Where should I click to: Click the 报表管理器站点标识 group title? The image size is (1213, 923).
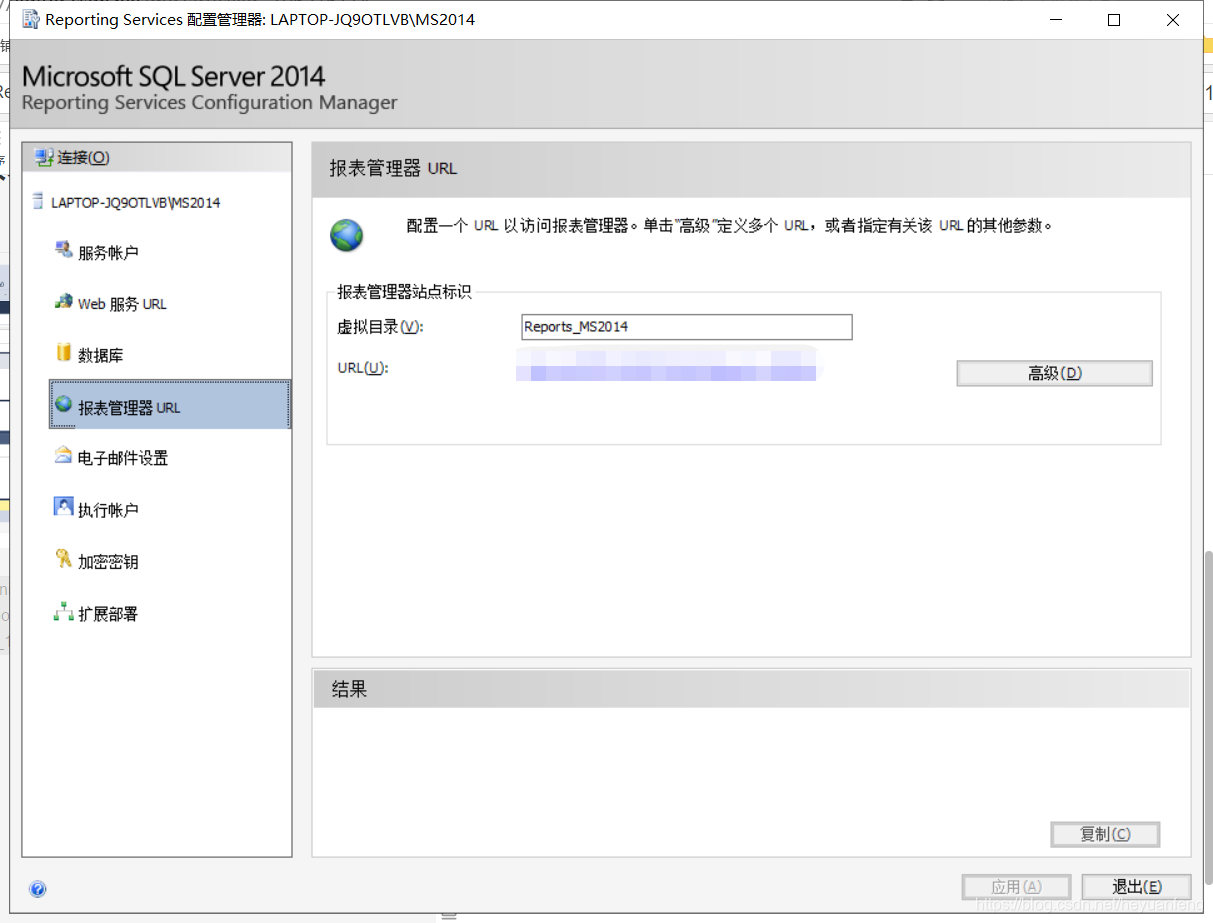[404, 292]
